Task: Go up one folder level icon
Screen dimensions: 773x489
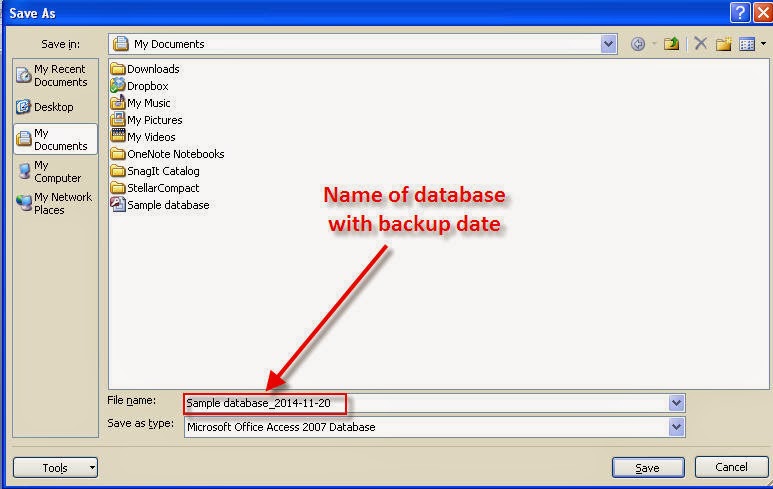Action: pos(671,44)
